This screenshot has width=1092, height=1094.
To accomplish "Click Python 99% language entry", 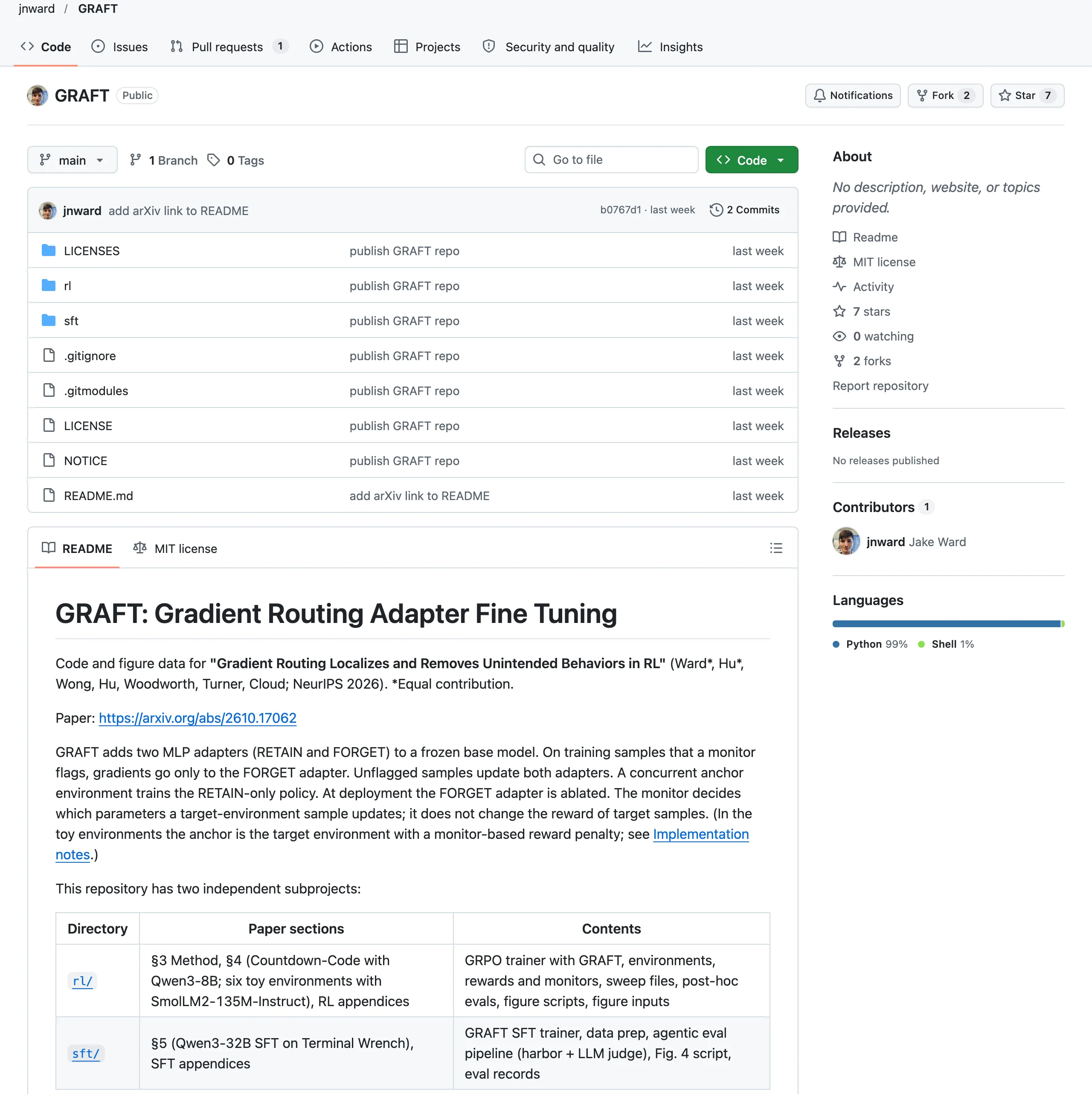I will coord(870,644).
